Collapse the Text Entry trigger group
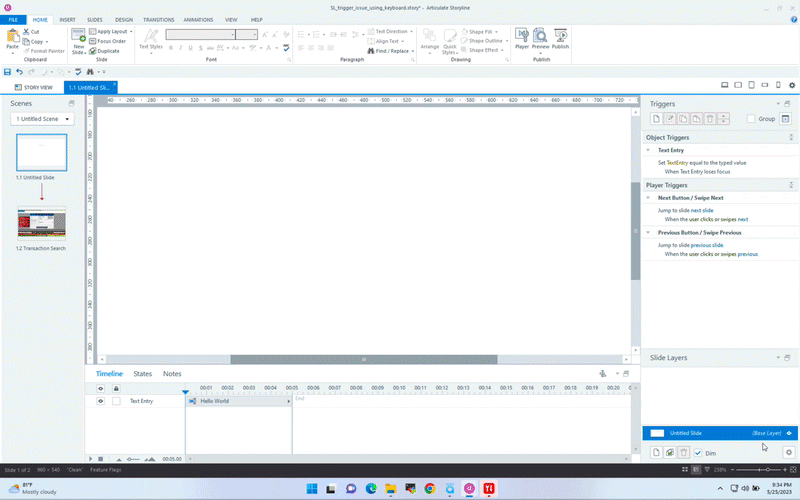The width and height of the screenshot is (800, 500). coord(648,150)
